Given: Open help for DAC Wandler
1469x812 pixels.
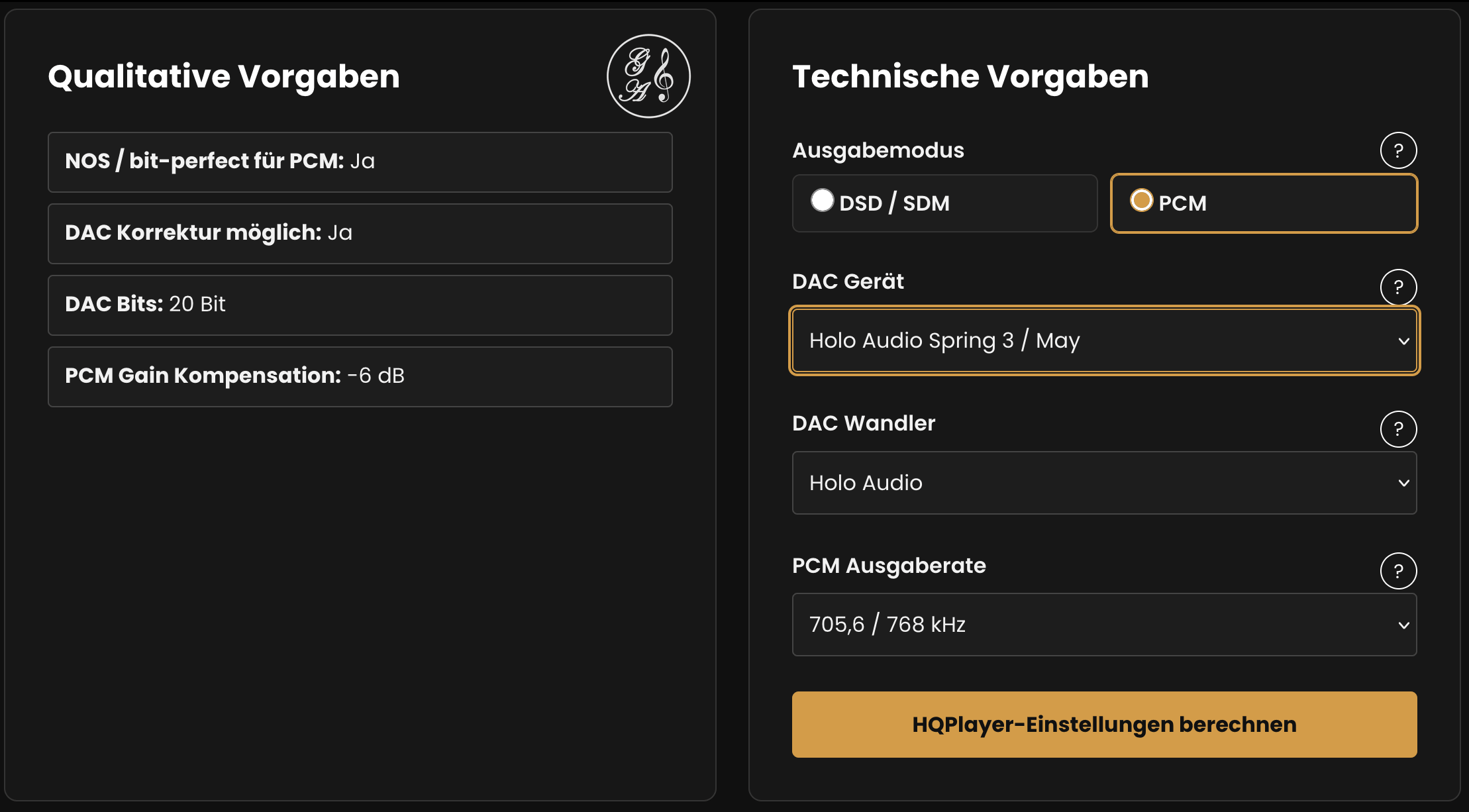Looking at the screenshot, I should coord(1398,429).
